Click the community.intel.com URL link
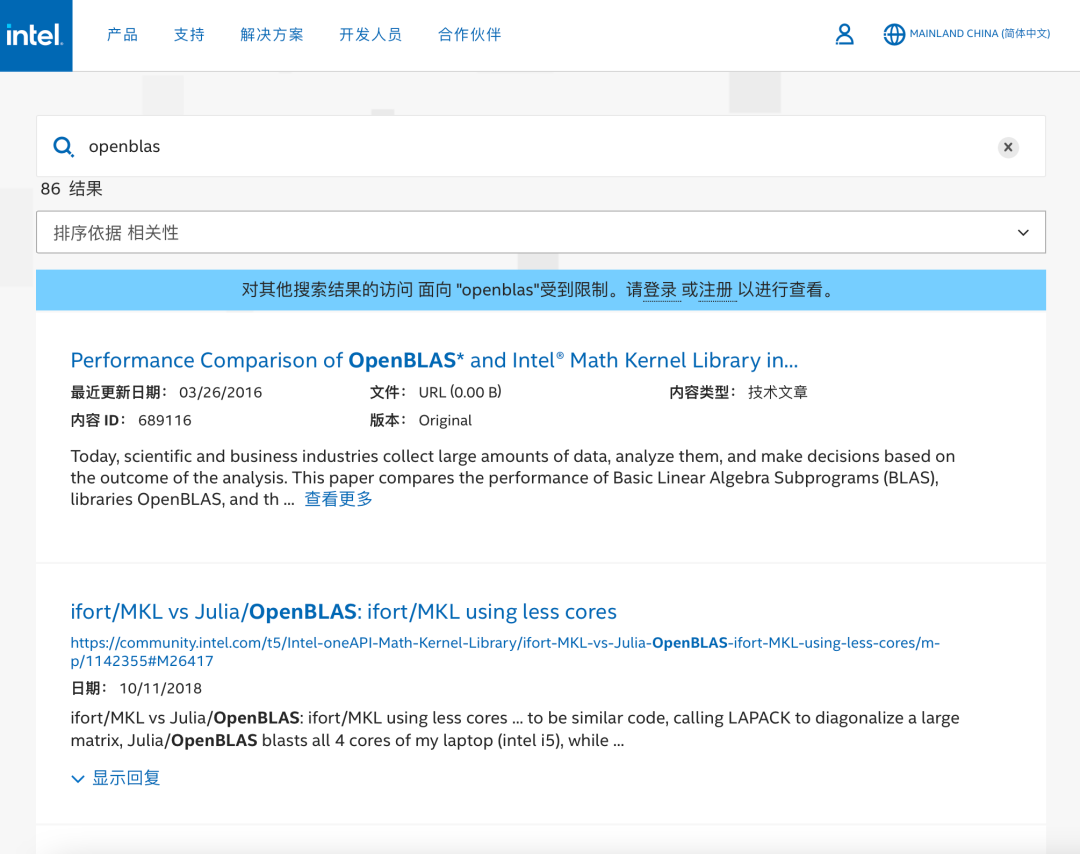The width and height of the screenshot is (1080, 854). [x=504, y=643]
